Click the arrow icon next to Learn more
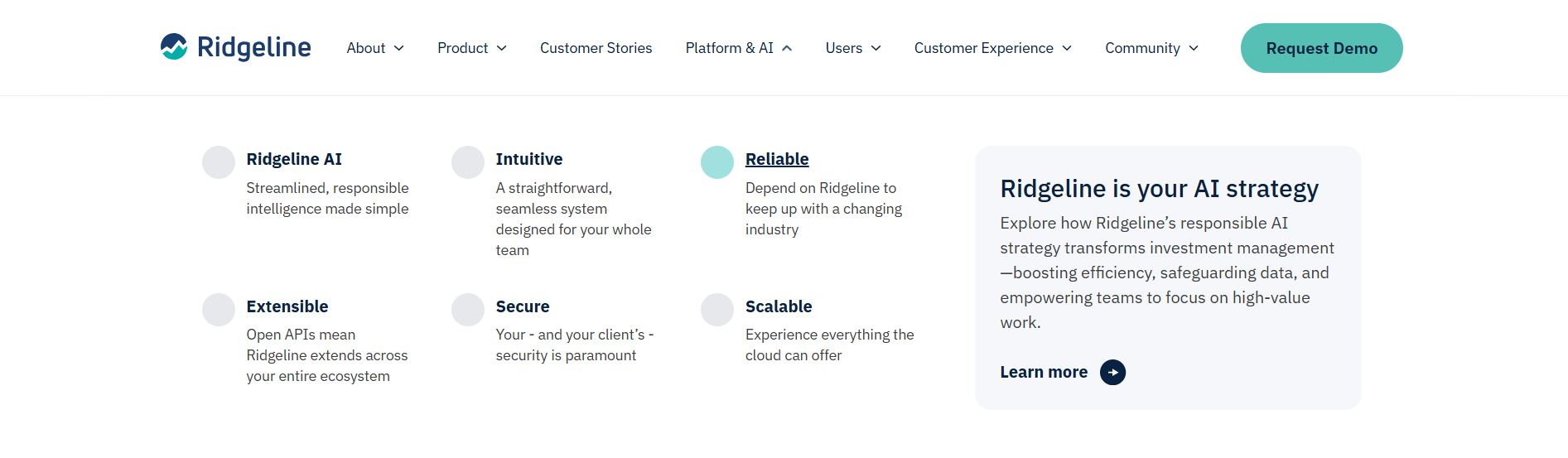Screen dimensions: 1568x458 (x=1112, y=373)
